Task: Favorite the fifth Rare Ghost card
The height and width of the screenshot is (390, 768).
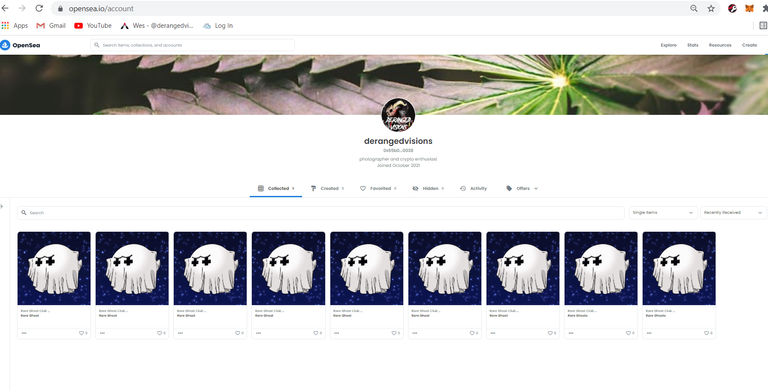Action: pos(394,333)
